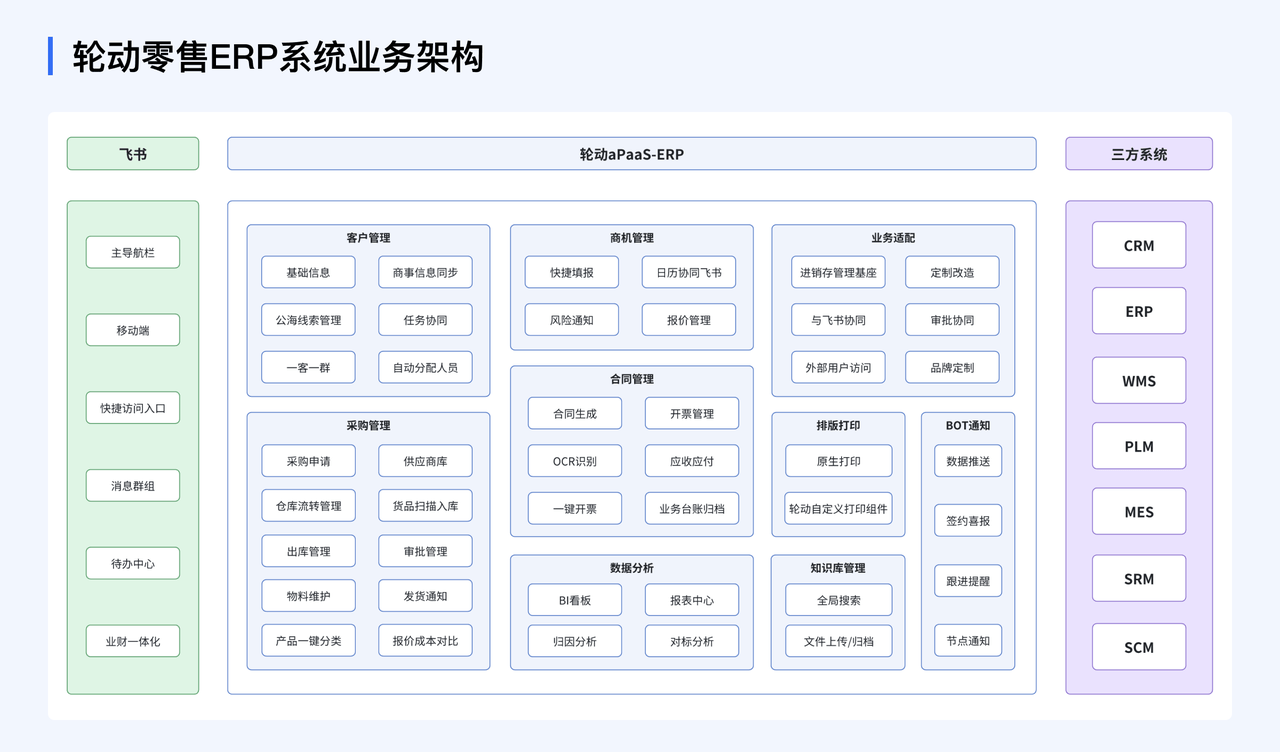Image resolution: width=1280 pixels, height=752 pixels.
Task: Click 报价成本对比 in 采购管理
Action: 424,641
